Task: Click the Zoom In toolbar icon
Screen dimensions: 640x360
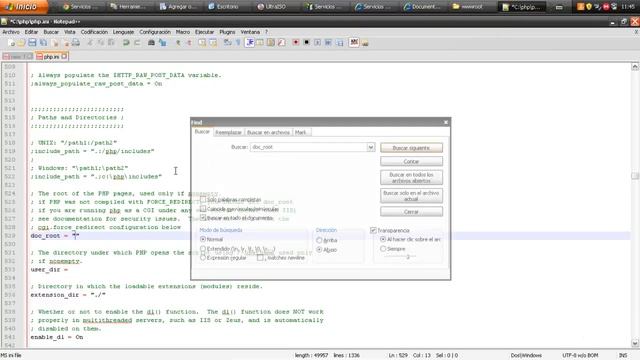Action: [178, 42]
